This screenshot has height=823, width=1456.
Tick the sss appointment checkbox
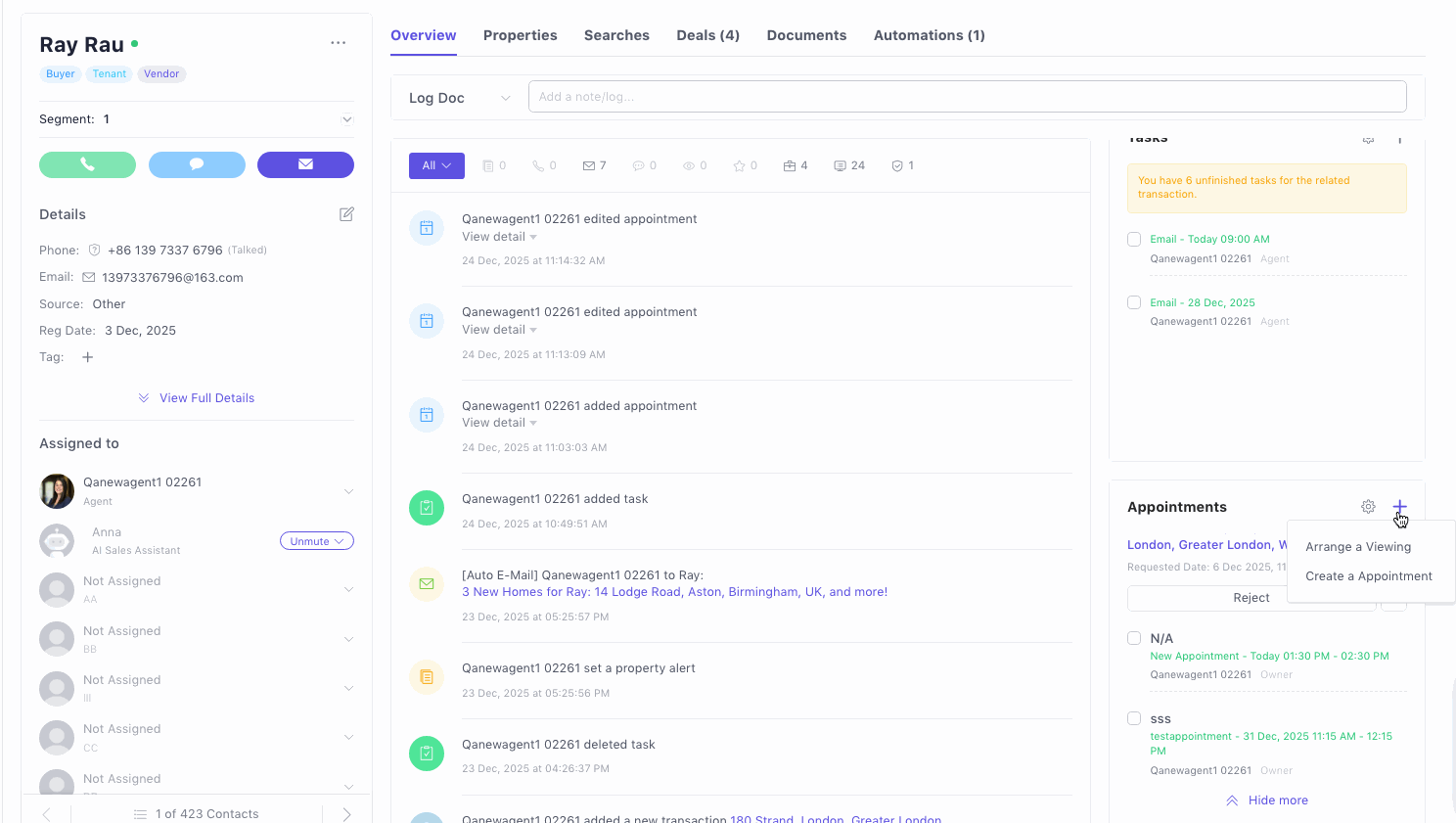[1134, 718]
